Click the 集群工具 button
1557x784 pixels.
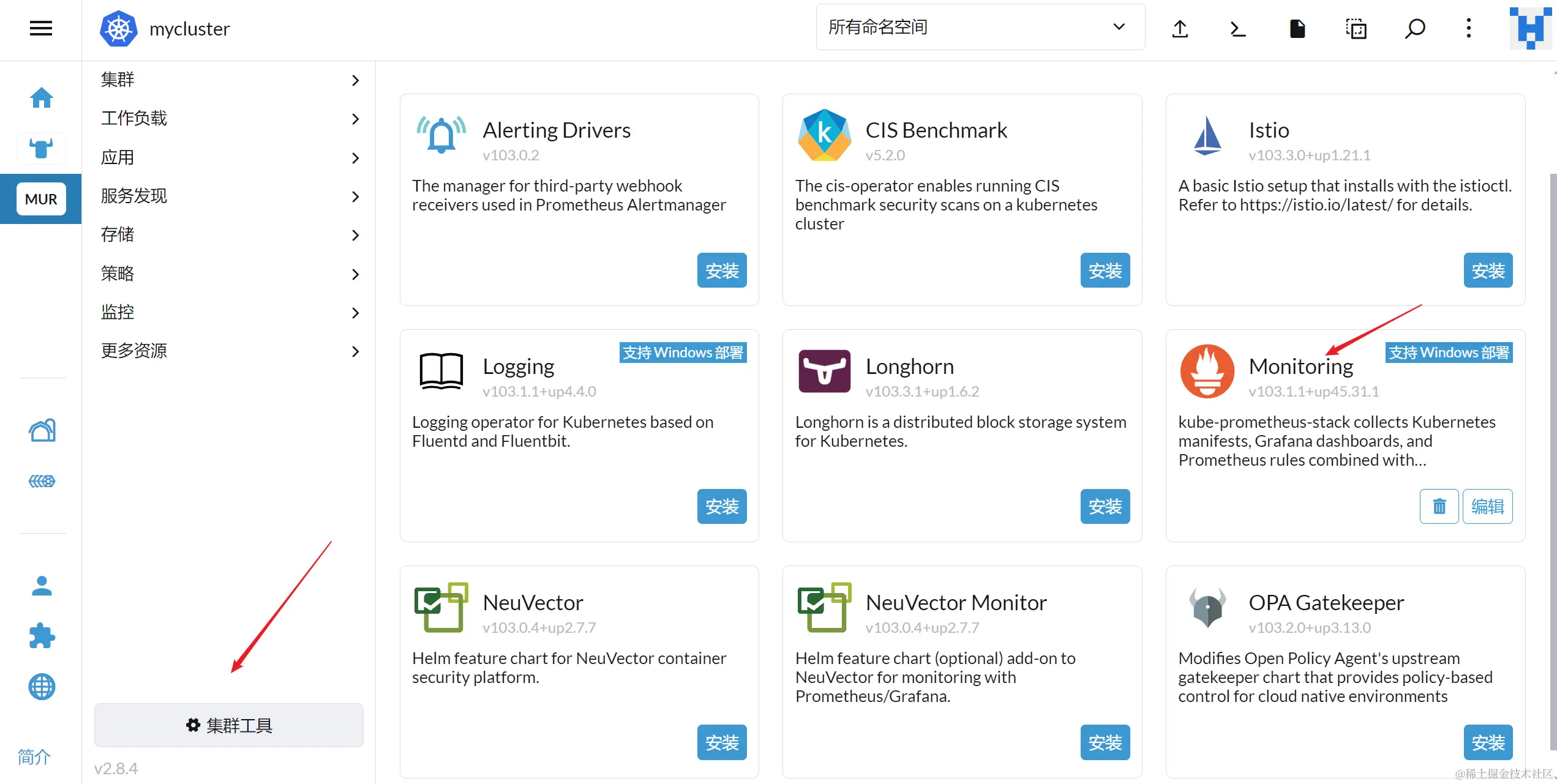click(228, 725)
